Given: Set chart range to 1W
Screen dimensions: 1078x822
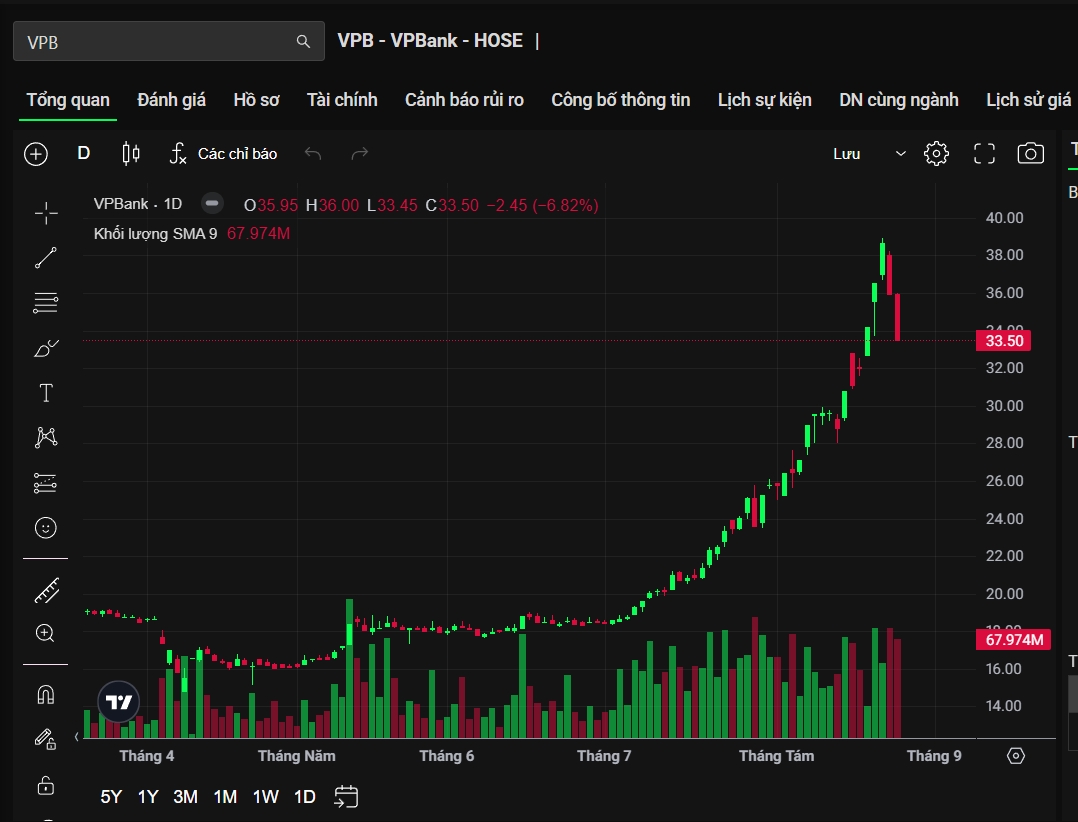Looking at the screenshot, I should [x=265, y=797].
